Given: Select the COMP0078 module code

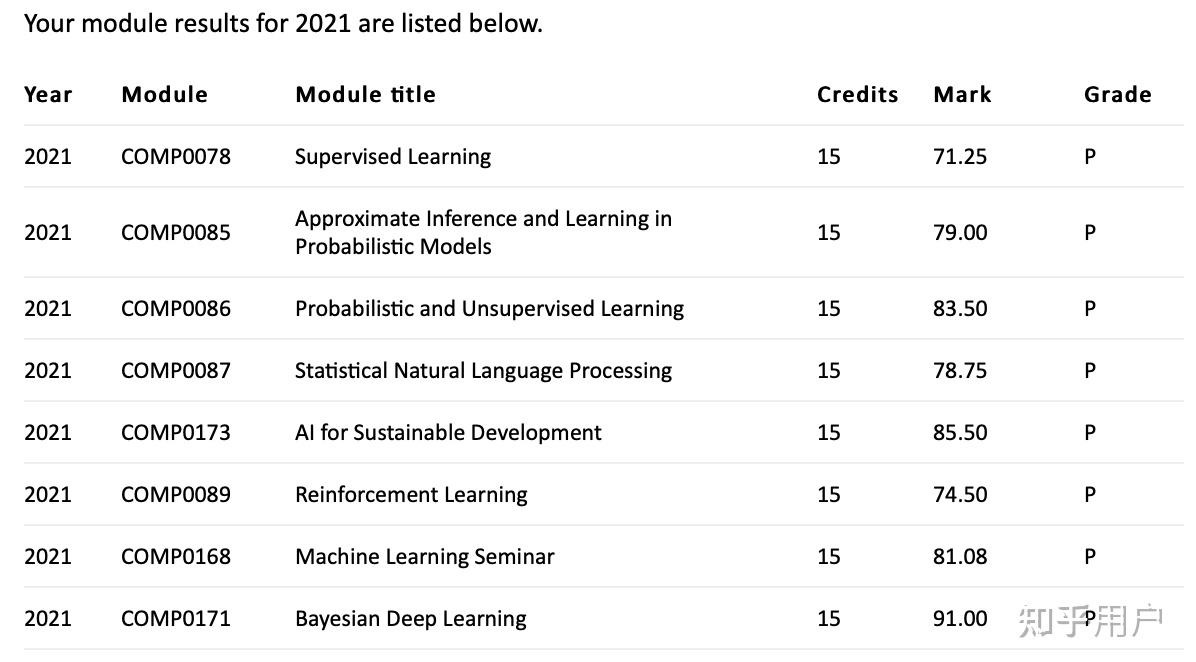Looking at the screenshot, I should [x=175, y=157].
